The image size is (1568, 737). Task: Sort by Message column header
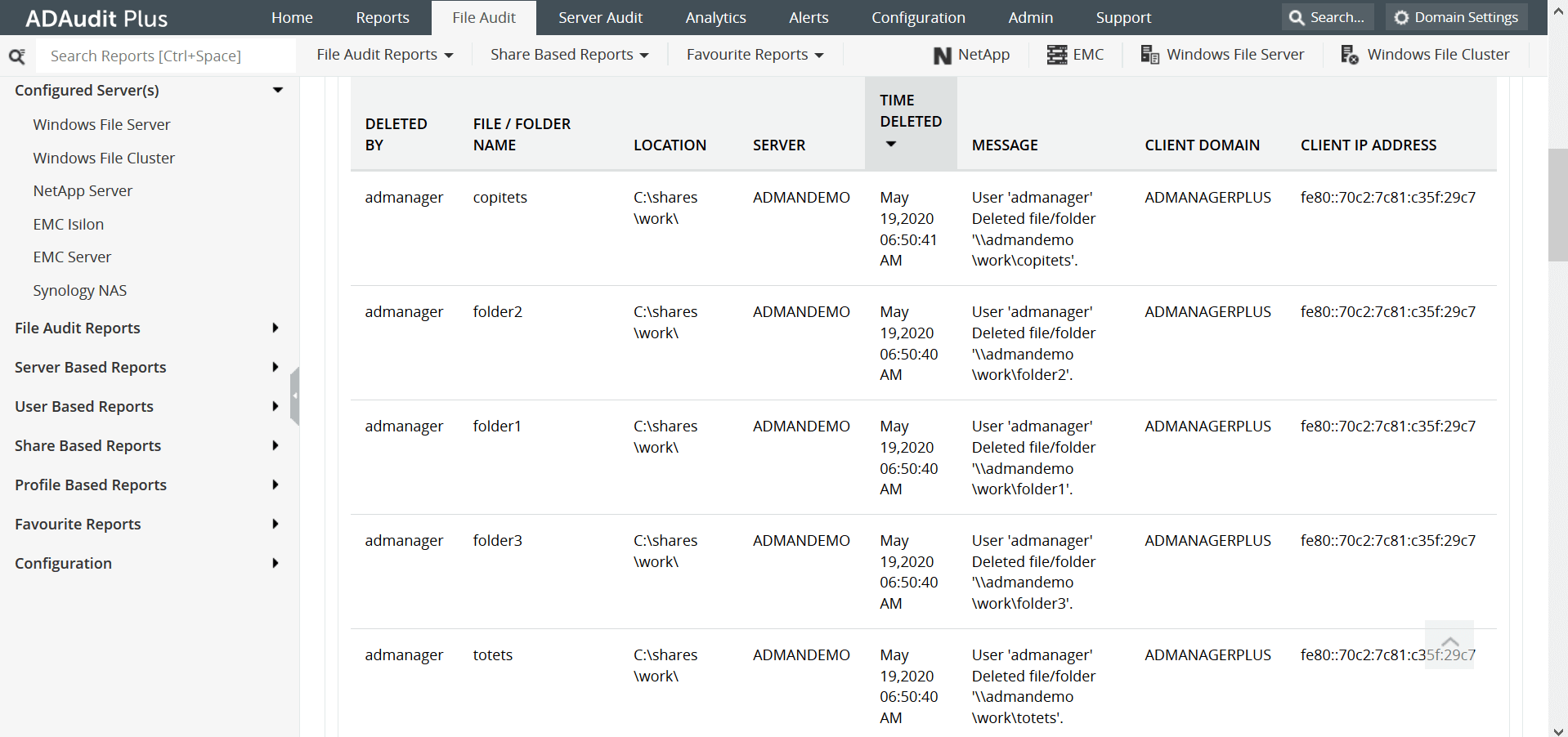click(x=1005, y=145)
